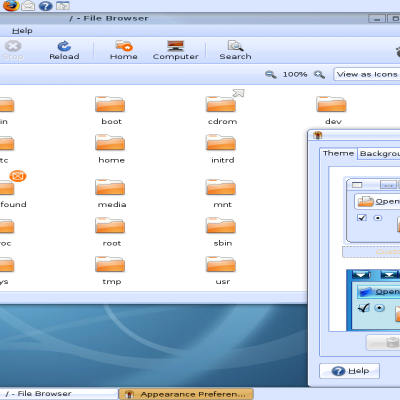This screenshot has width=400, height=400.
Task: Select the tmp folder
Action: pos(110,264)
